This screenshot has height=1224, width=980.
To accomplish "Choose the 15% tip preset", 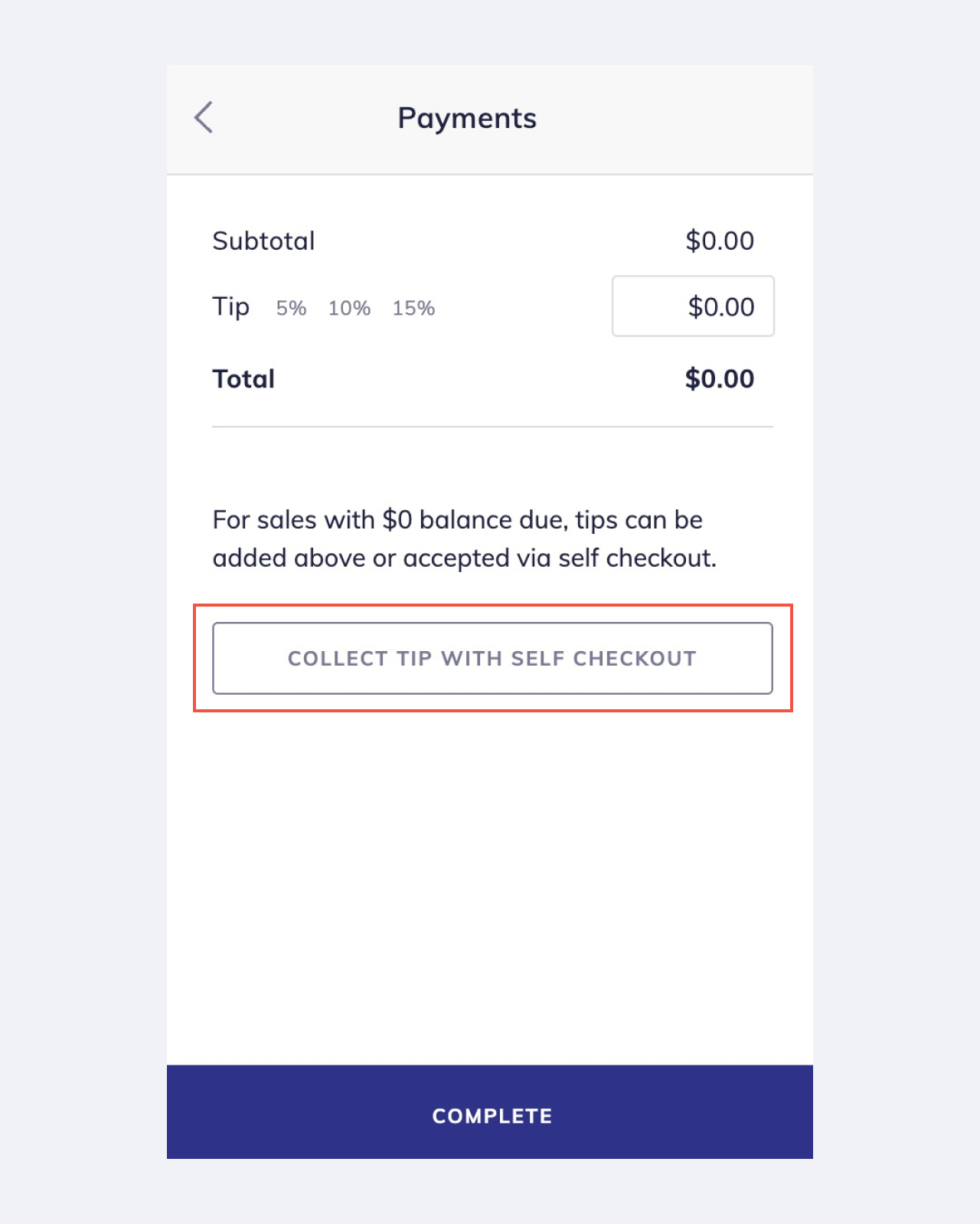I will coord(414,307).
